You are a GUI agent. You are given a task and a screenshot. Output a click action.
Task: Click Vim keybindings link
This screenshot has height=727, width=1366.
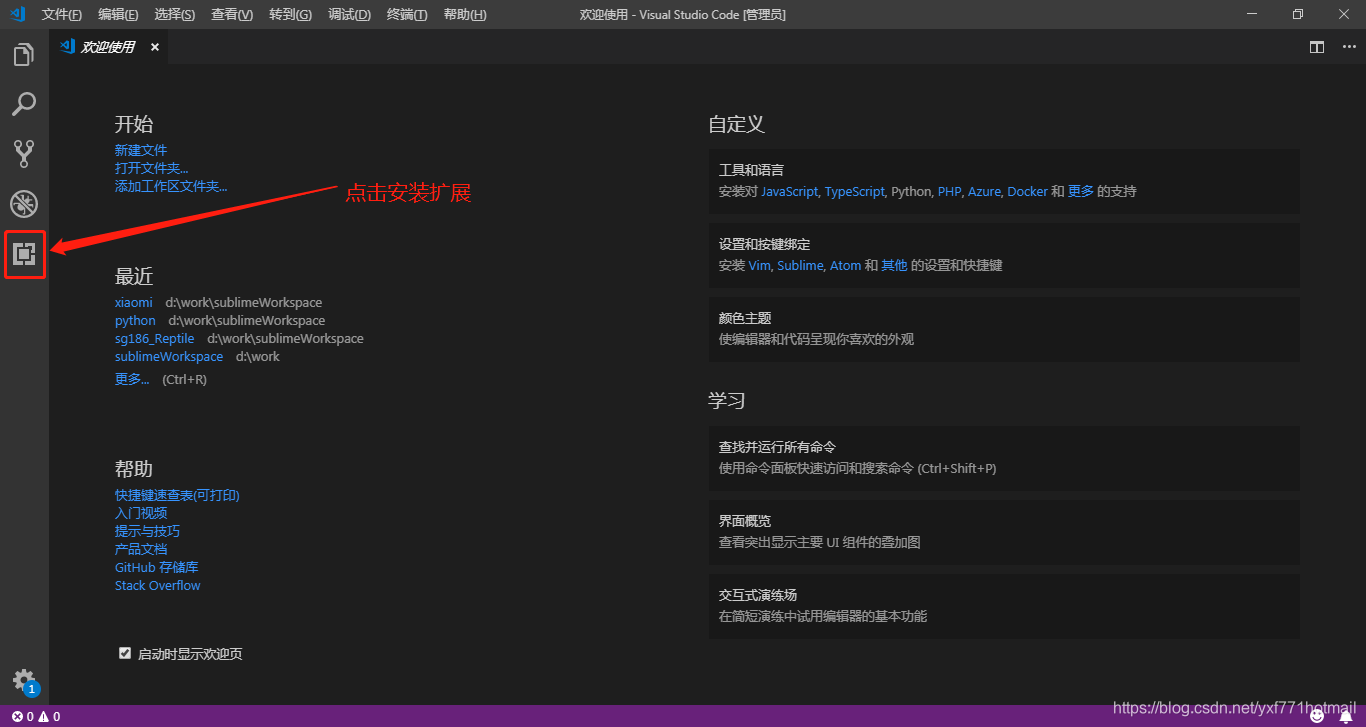click(x=759, y=265)
